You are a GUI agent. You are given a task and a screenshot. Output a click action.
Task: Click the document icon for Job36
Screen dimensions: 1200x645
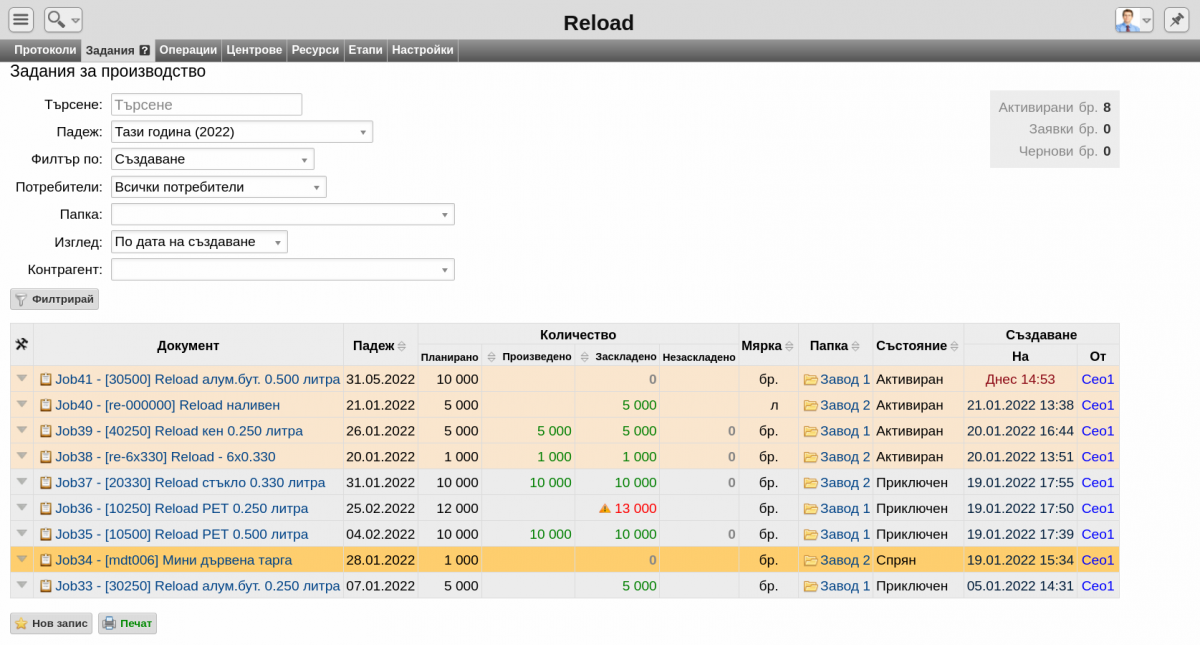click(x=45, y=508)
